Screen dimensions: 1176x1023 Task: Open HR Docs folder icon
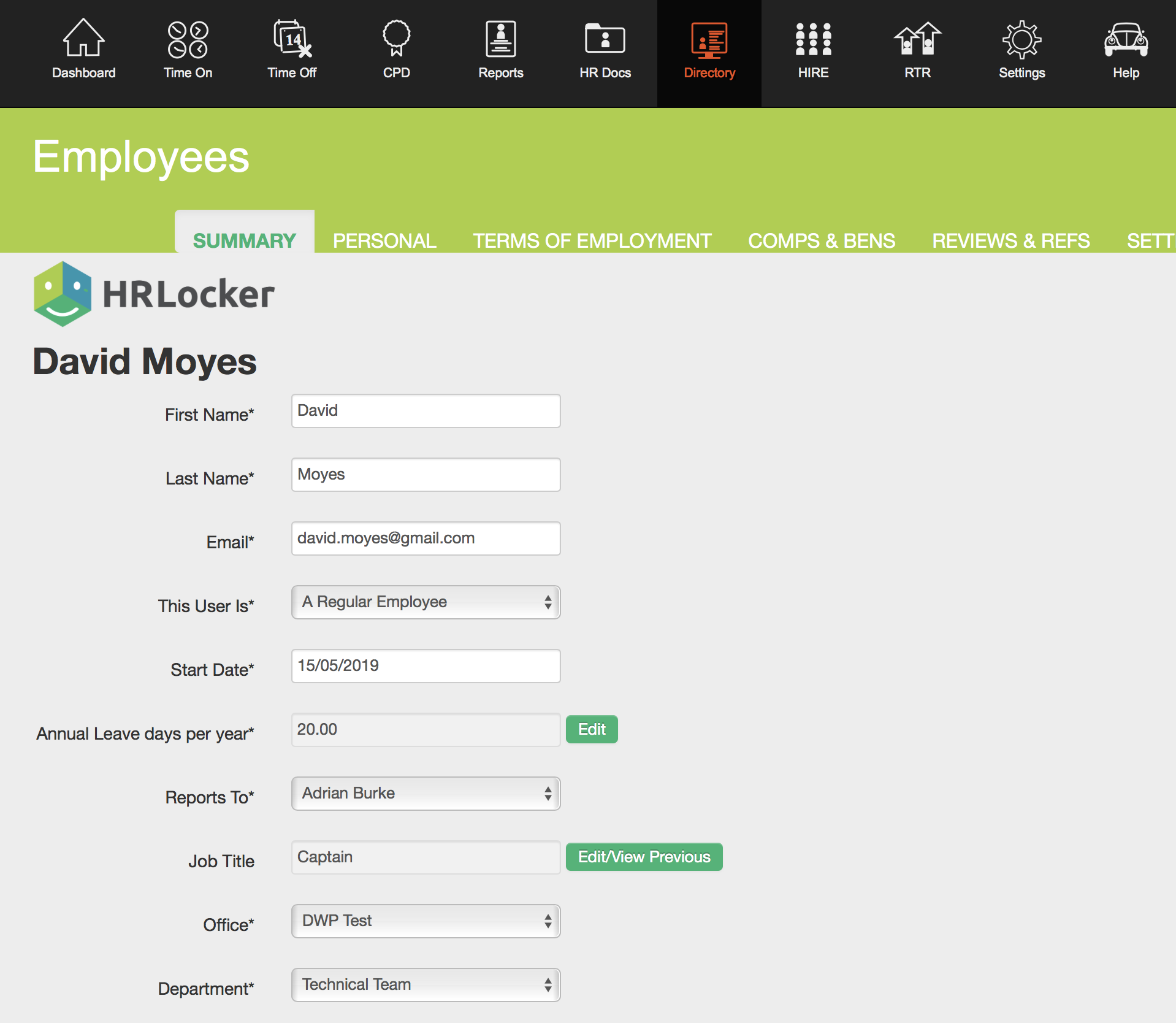(x=605, y=39)
